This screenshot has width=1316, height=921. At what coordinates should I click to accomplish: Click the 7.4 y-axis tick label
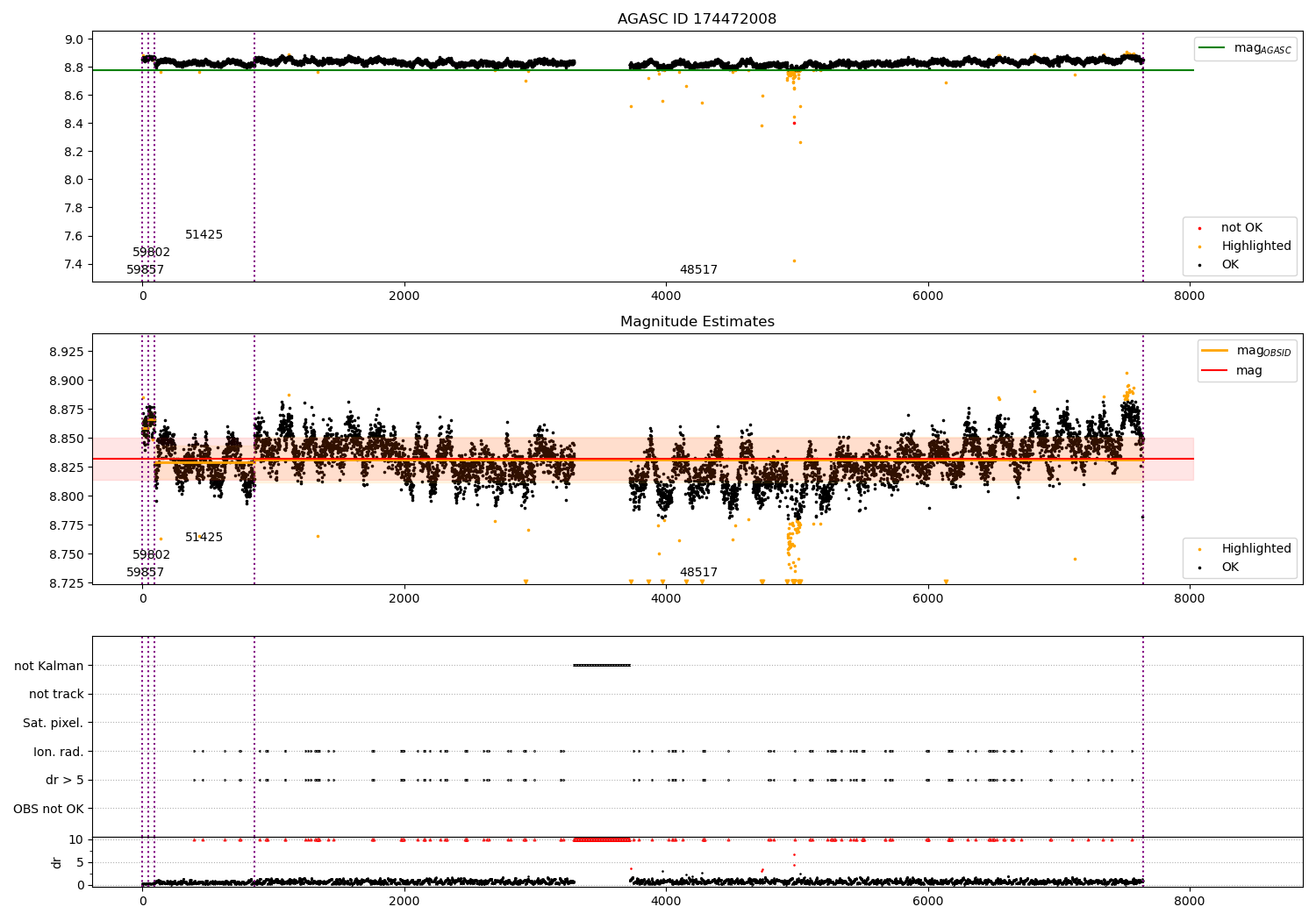tap(75, 264)
